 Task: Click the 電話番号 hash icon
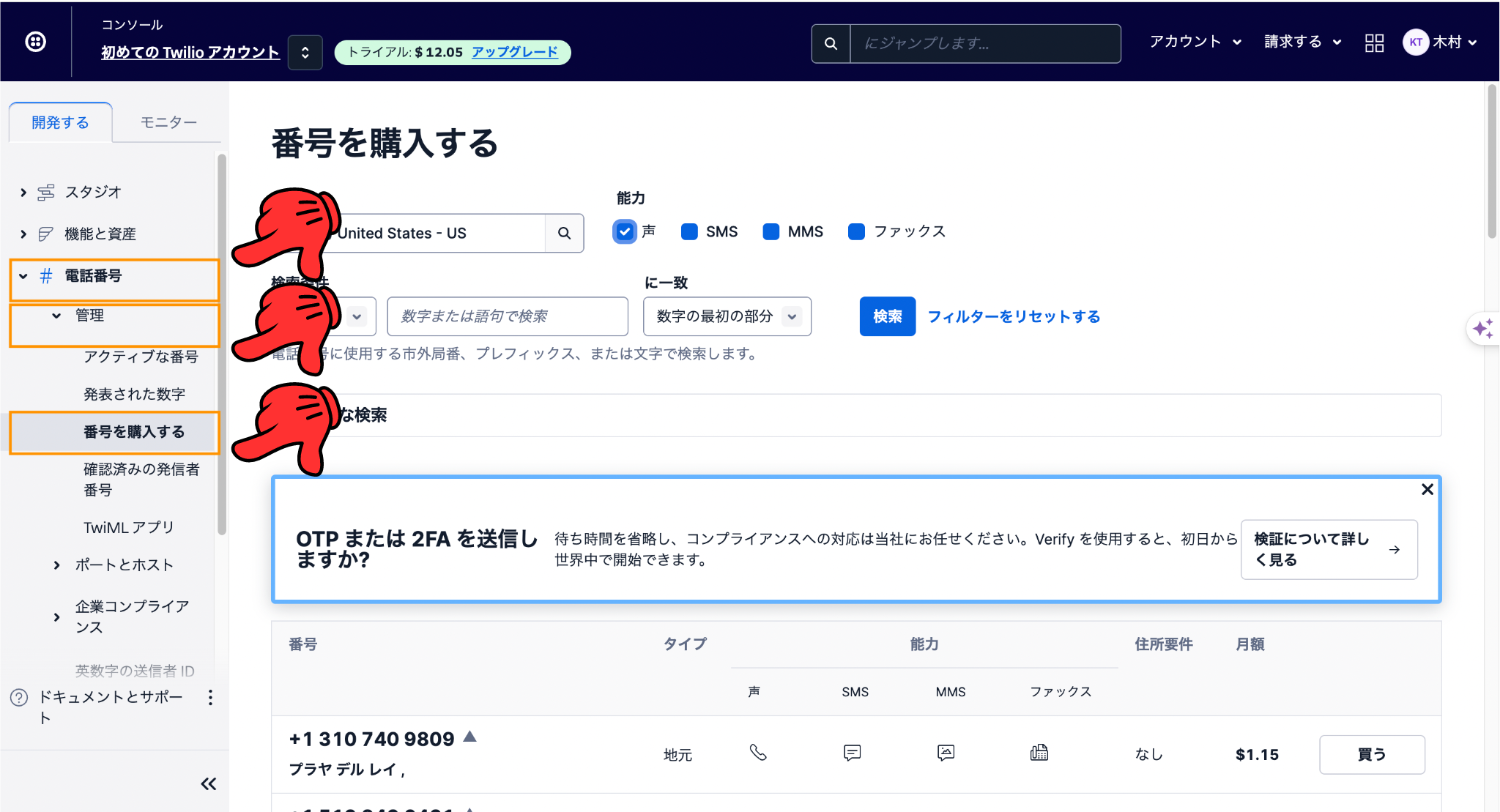coord(46,276)
